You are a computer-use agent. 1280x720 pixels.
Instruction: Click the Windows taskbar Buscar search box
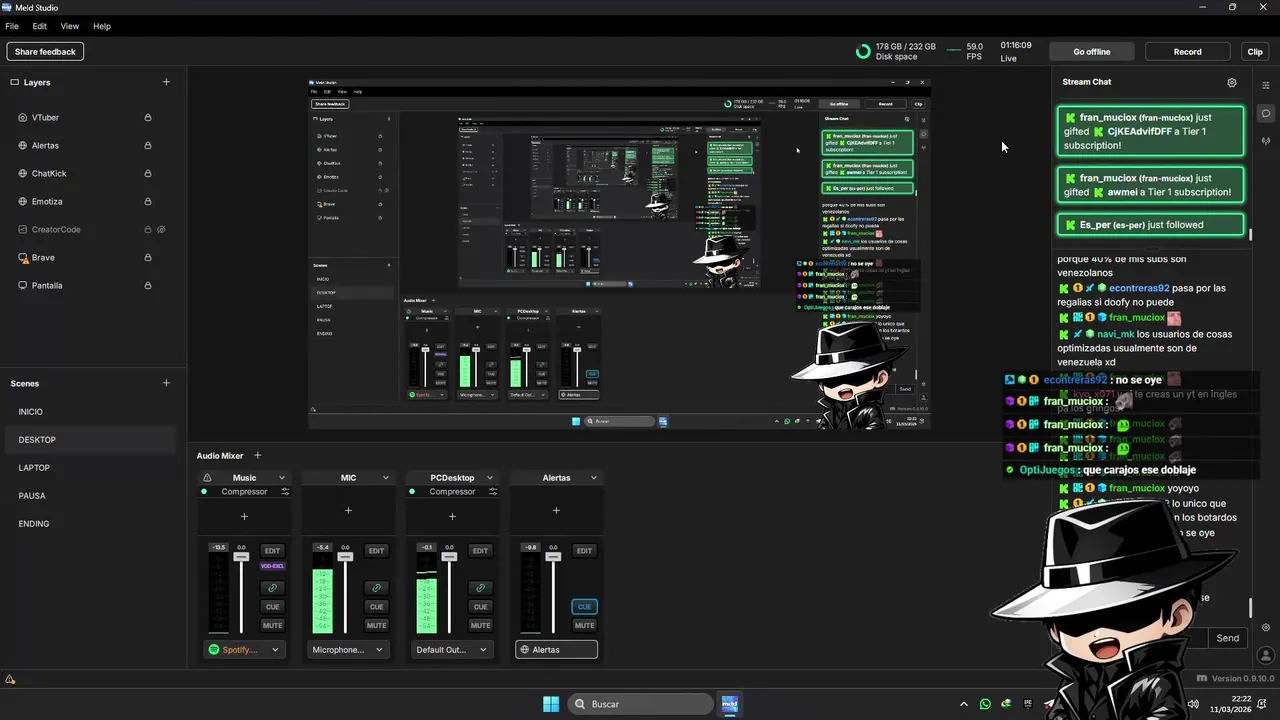640,704
